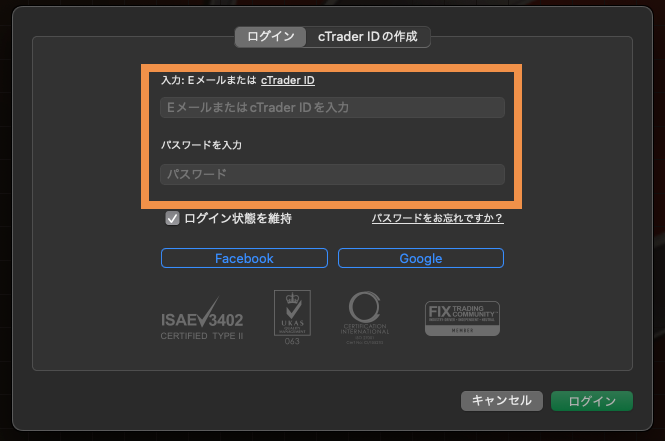Sign in with the Google button
The image size is (665, 441).
(x=421, y=258)
